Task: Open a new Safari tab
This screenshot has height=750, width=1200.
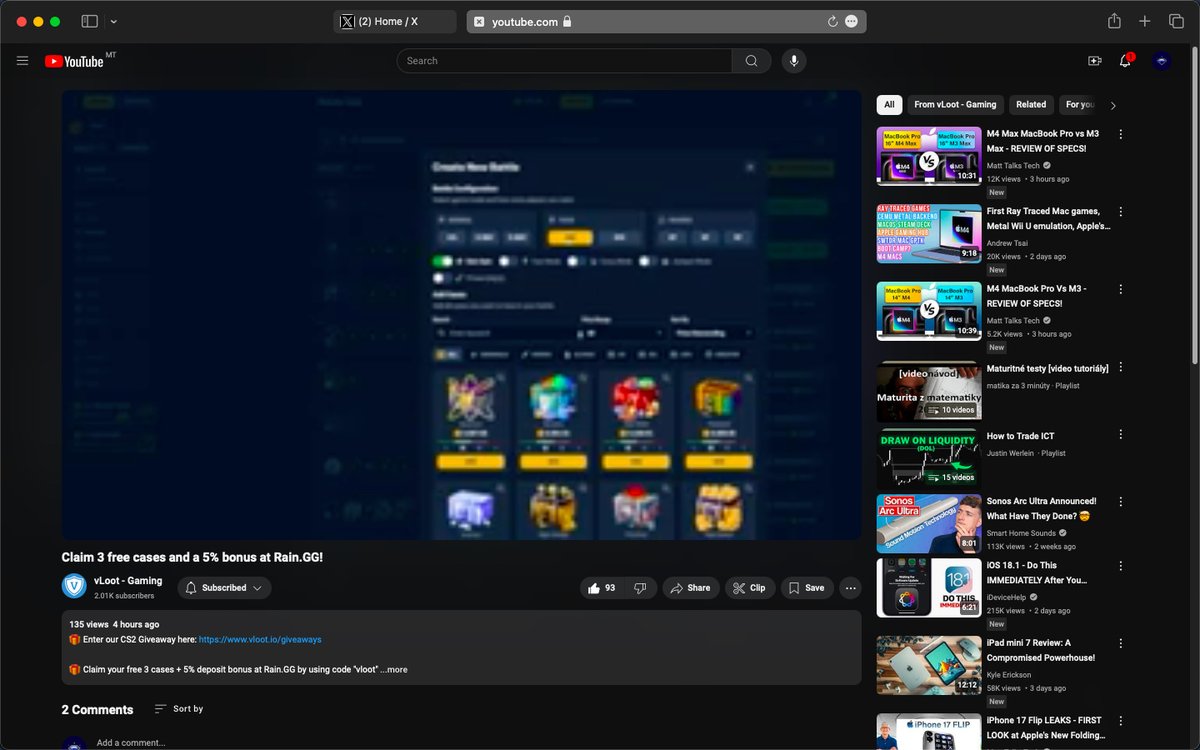Action: click(x=1146, y=21)
